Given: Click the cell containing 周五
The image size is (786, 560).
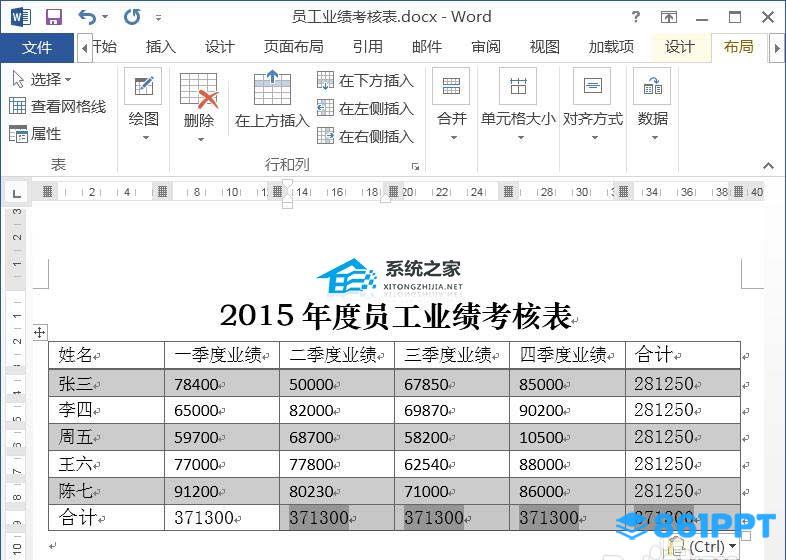Looking at the screenshot, I should 107,437.
